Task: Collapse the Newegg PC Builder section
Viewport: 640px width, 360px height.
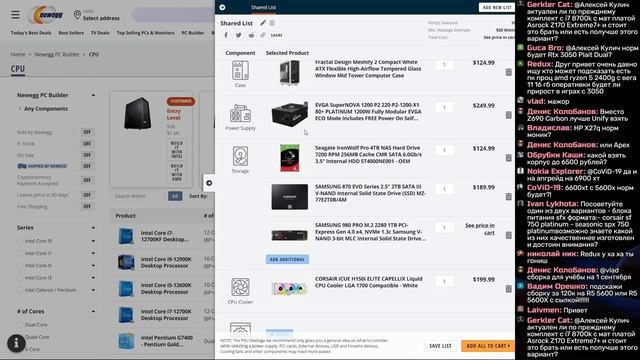Action: 93,95
